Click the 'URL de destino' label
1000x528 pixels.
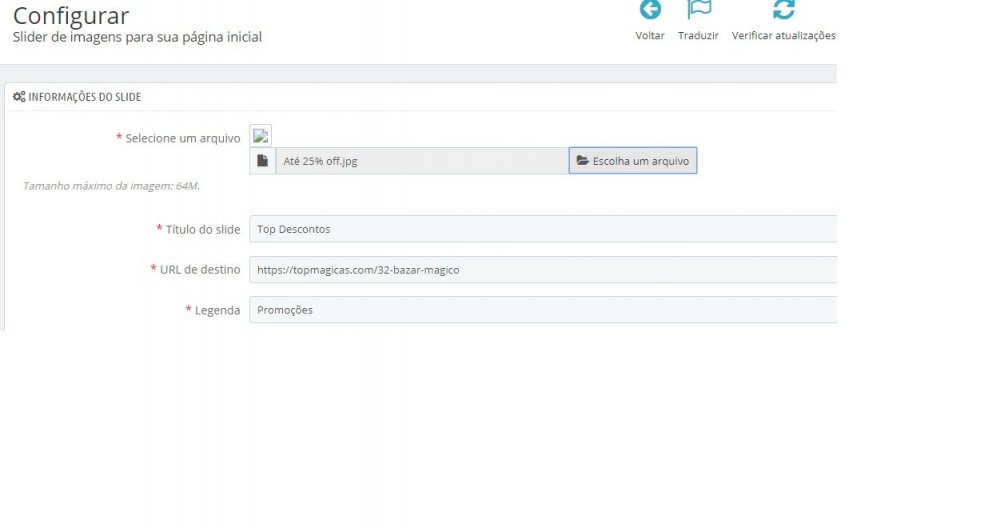coord(200,270)
